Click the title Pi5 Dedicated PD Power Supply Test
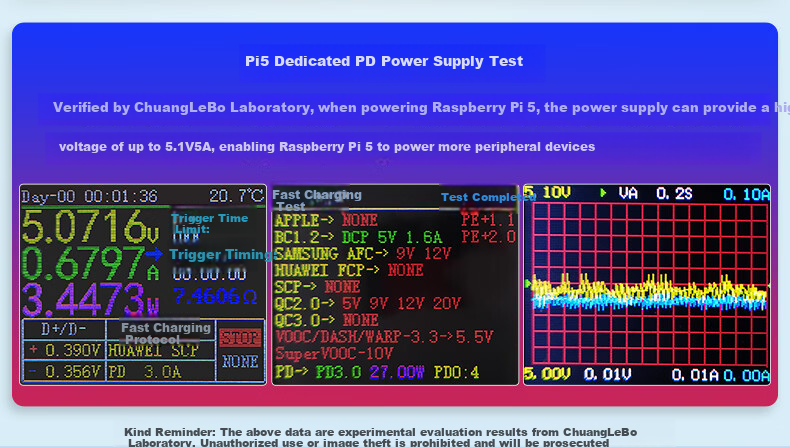This screenshot has height=447, width=790. [x=384, y=61]
